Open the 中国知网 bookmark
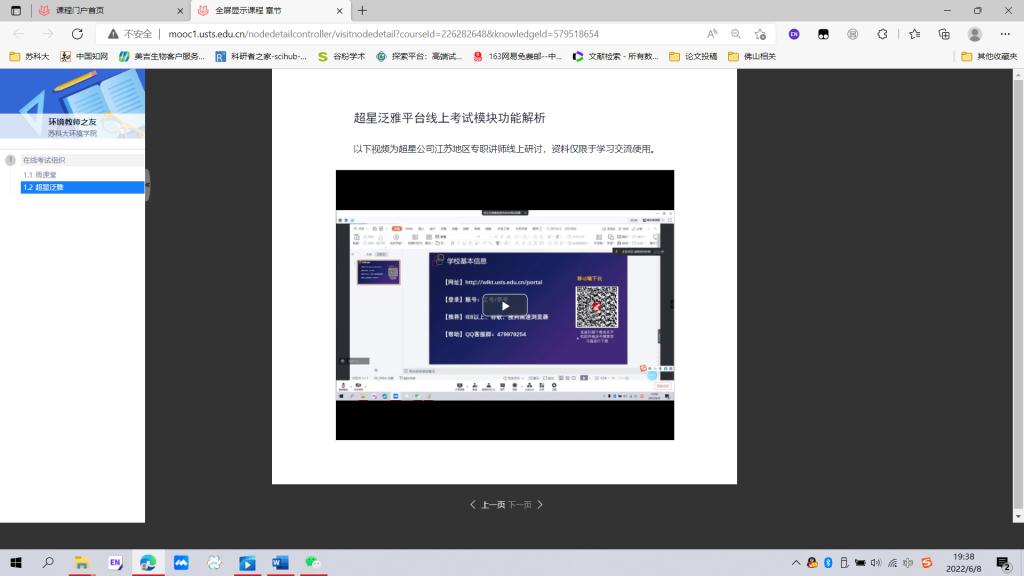The image size is (1024, 576). (84, 56)
